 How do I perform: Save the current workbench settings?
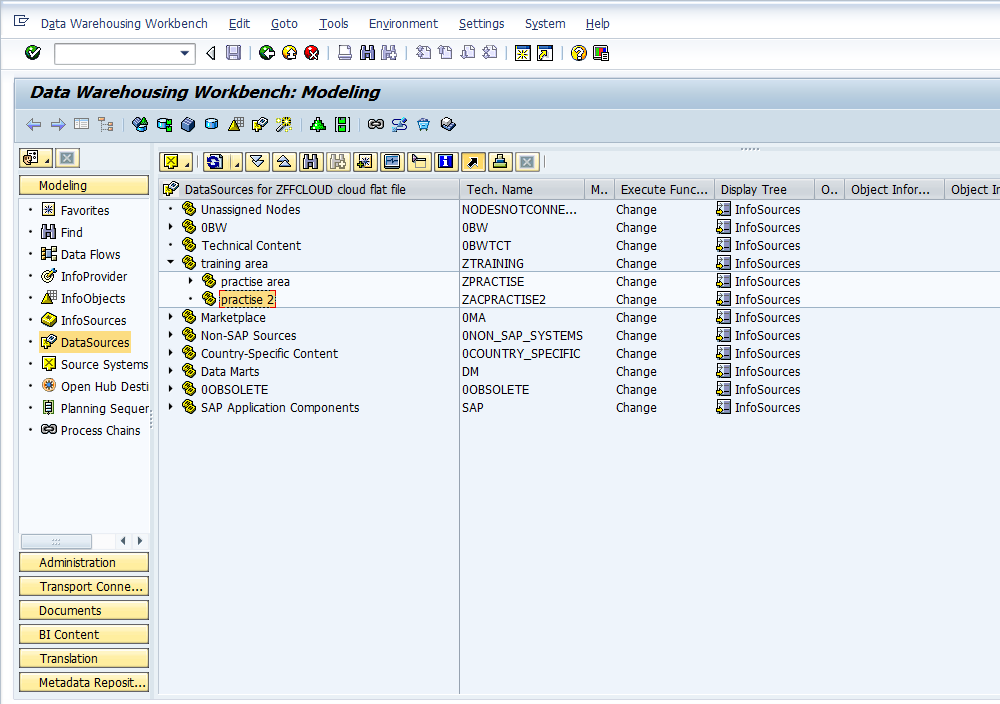tap(234, 52)
